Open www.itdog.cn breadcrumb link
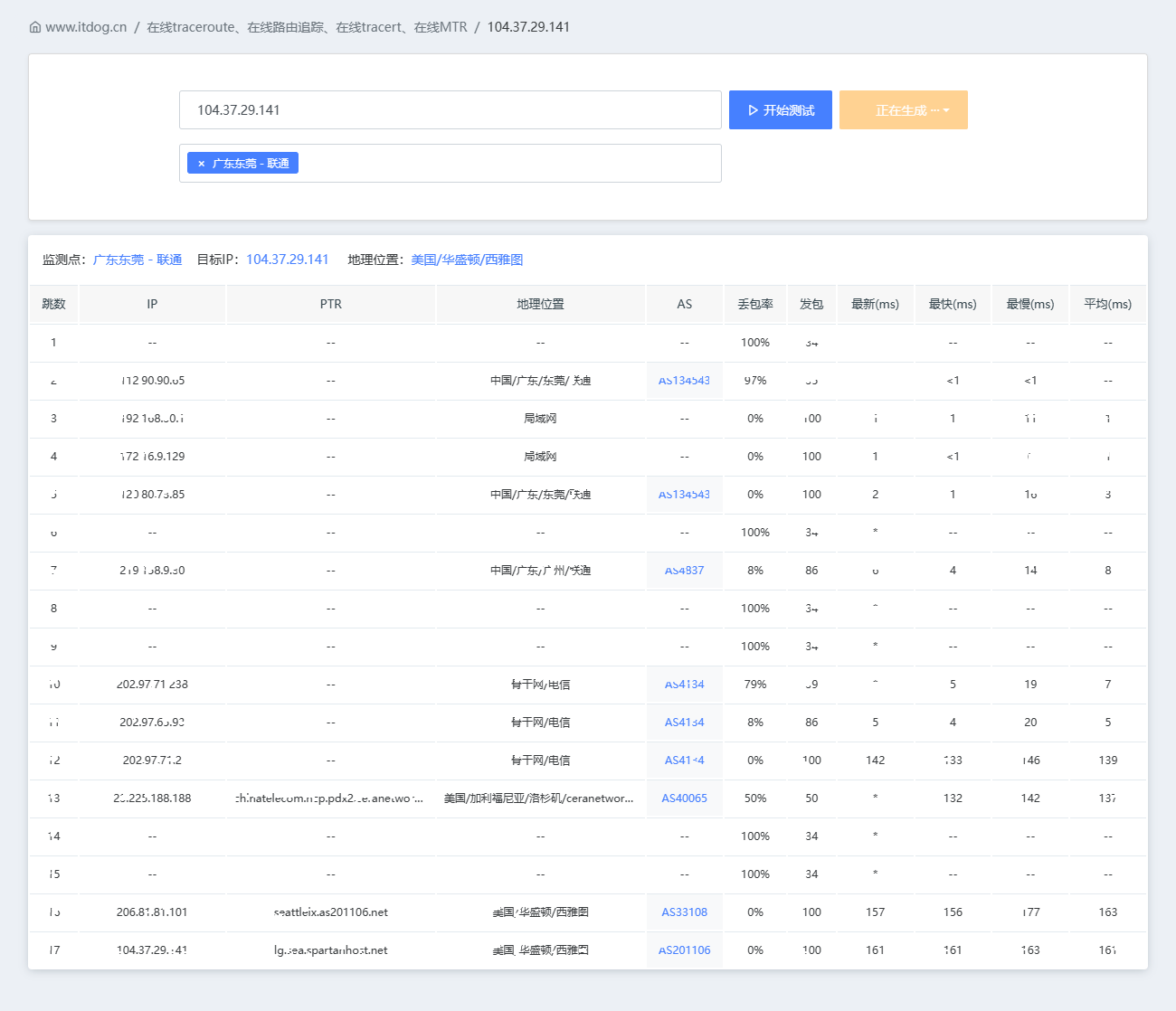This screenshot has height=1011, width=1176. coord(86,27)
